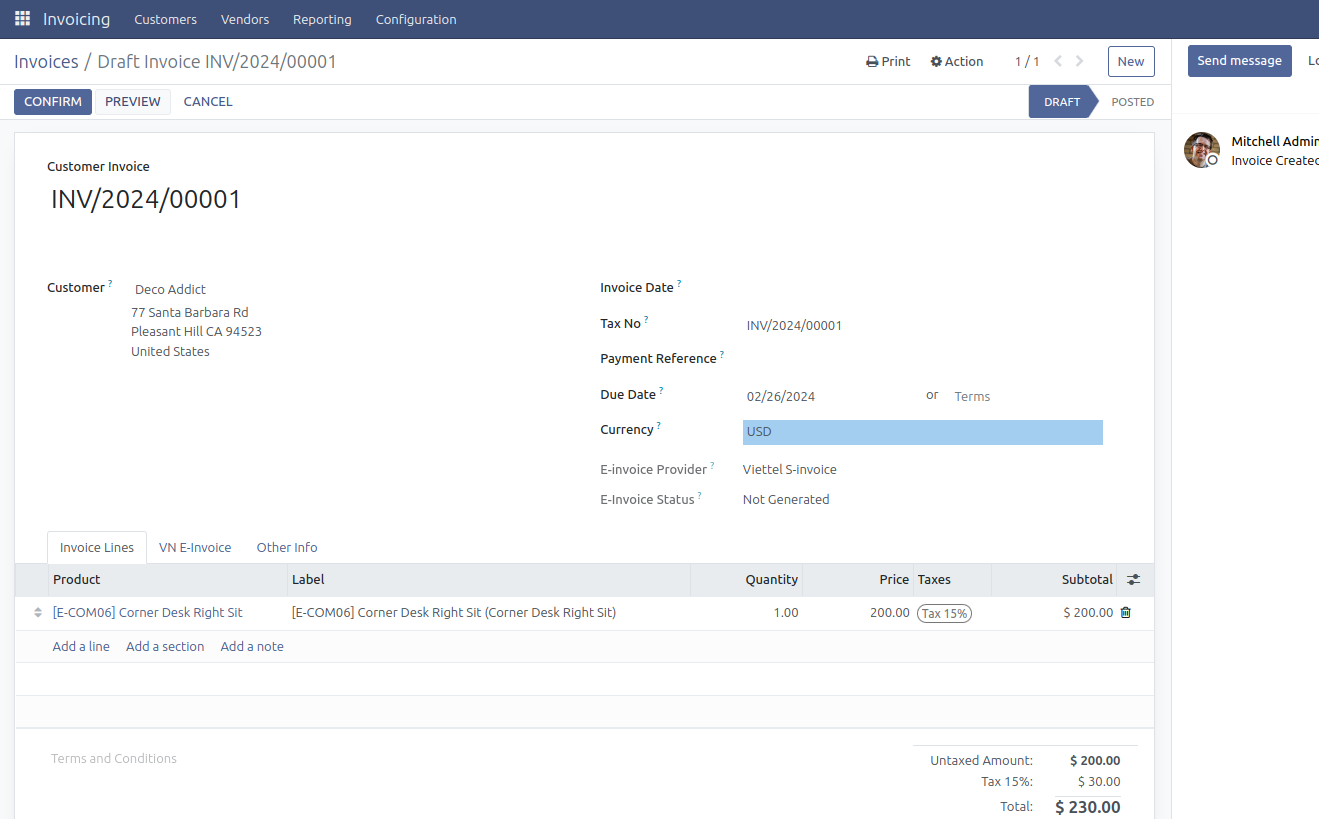Delete the Corner Desk invoice line
1319x819 pixels.
(x=1126, y=613)
